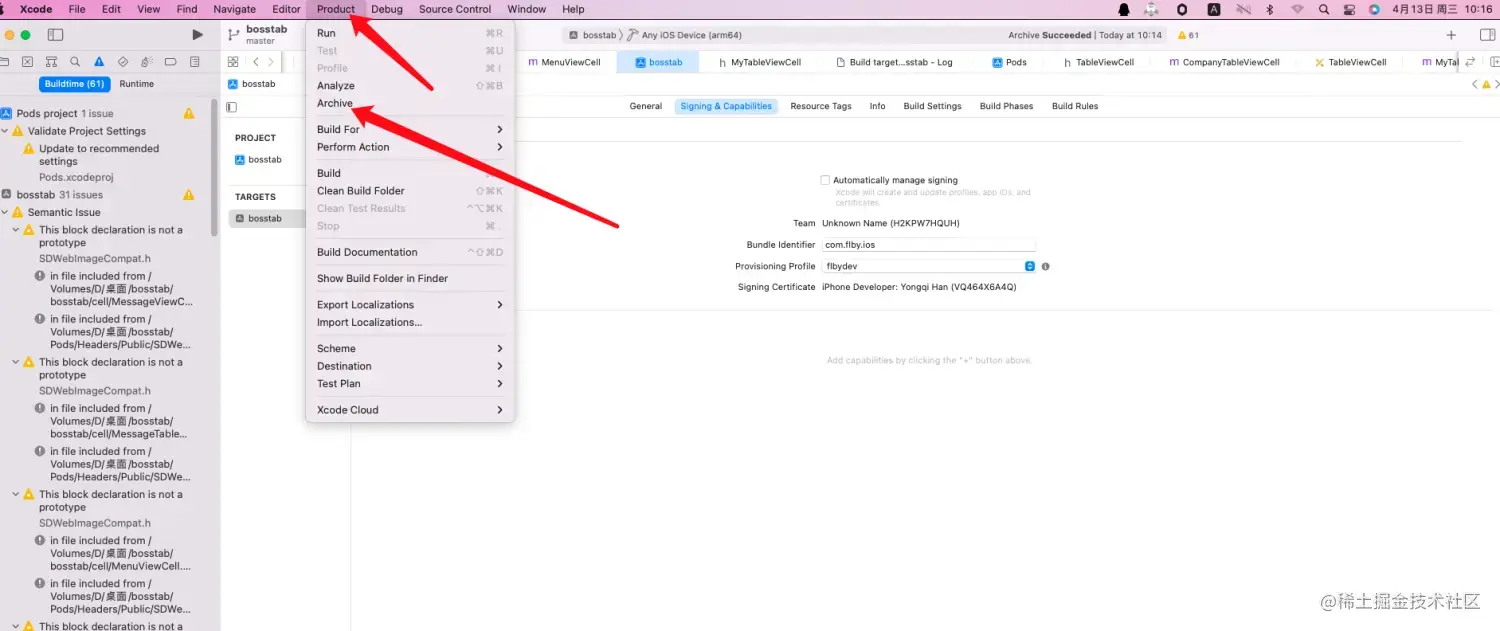Switch to the General tab

coord(646,106)
